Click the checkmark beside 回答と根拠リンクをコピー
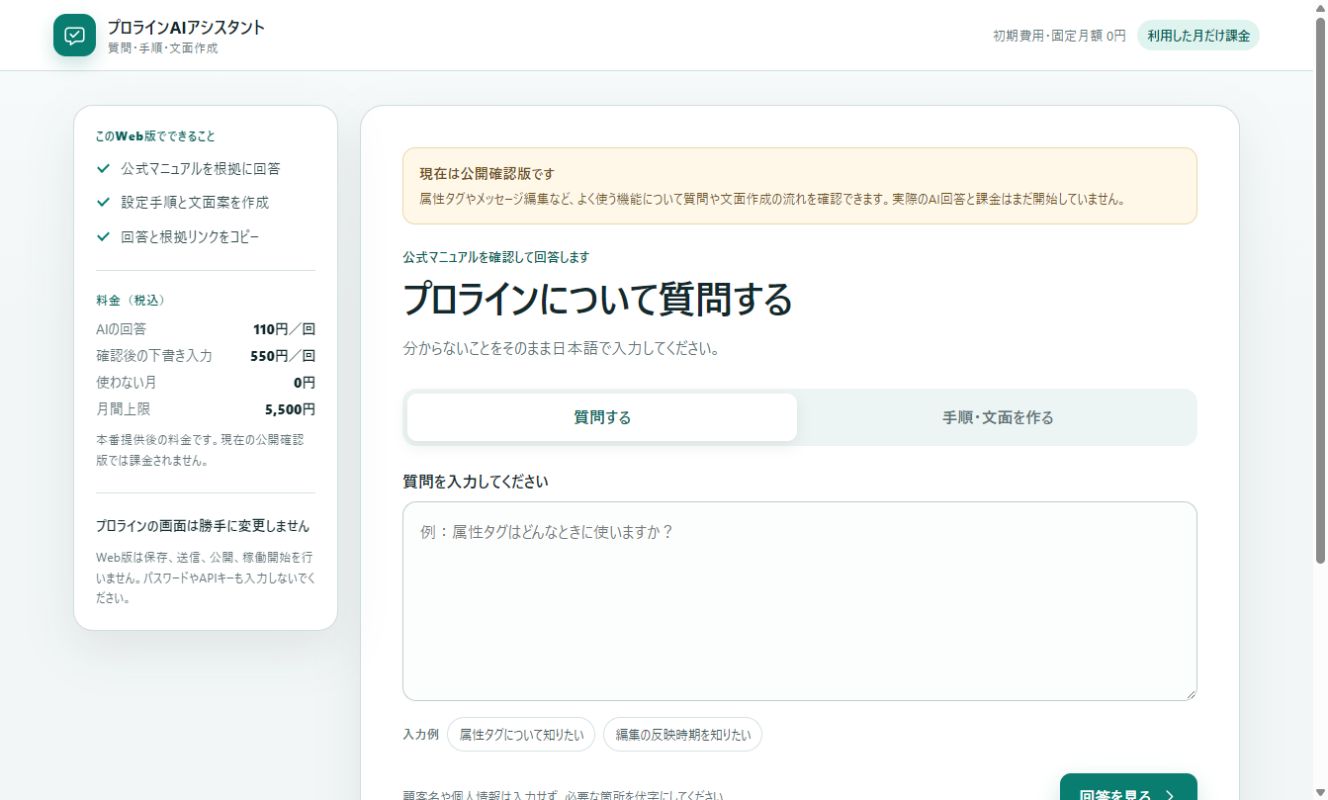The height and width of the screenshot is (800, 1328). pyautogui.click(x=103, y=236)
